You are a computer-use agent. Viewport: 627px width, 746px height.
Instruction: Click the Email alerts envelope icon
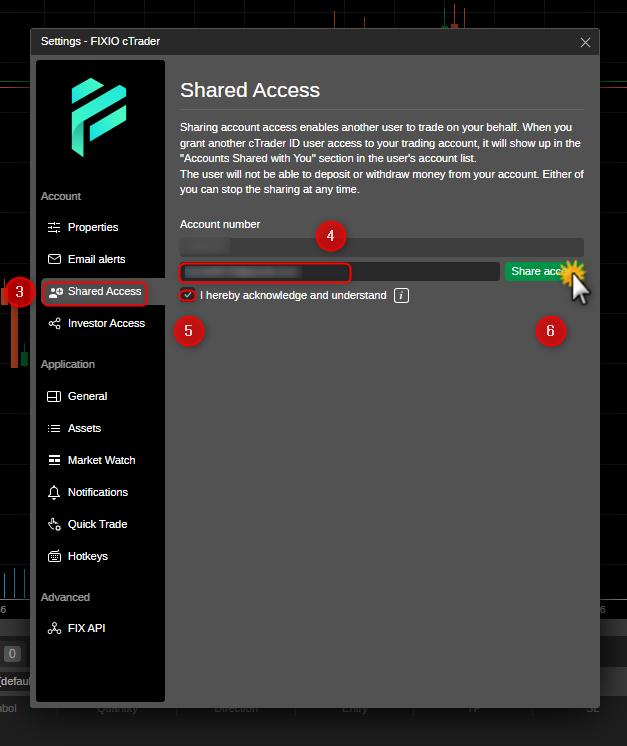tap(54, 259)
